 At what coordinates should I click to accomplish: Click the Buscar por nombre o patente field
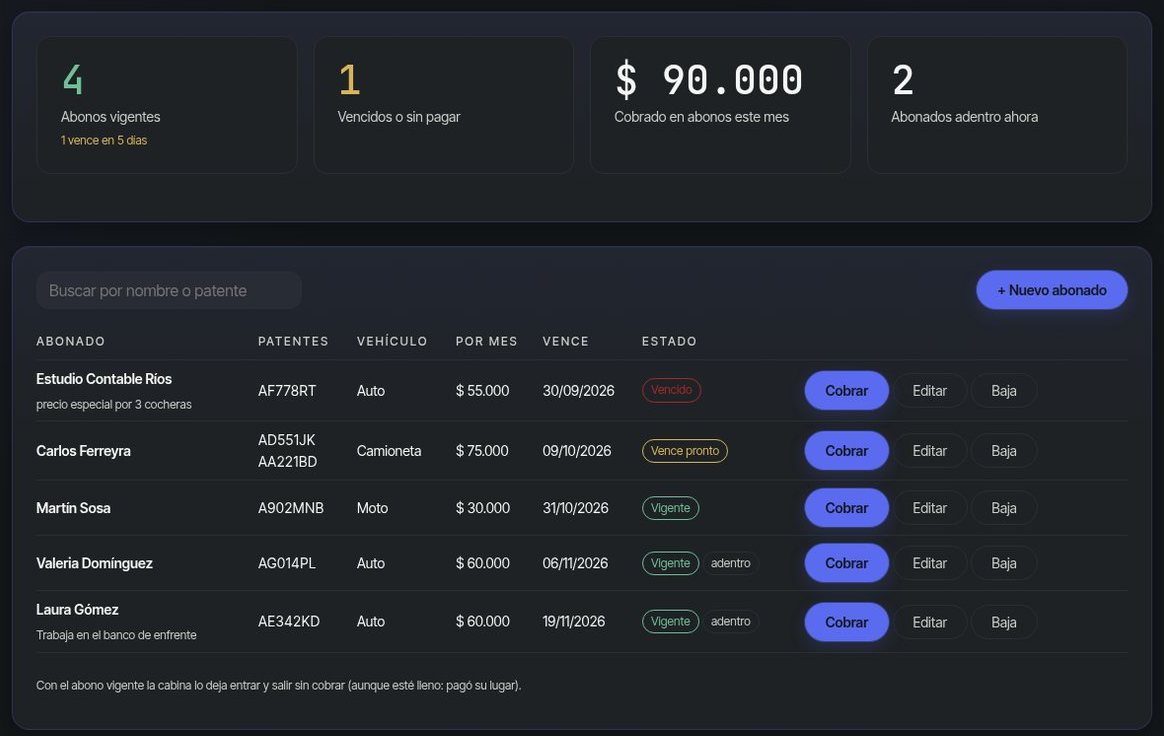tap(169, 290)
